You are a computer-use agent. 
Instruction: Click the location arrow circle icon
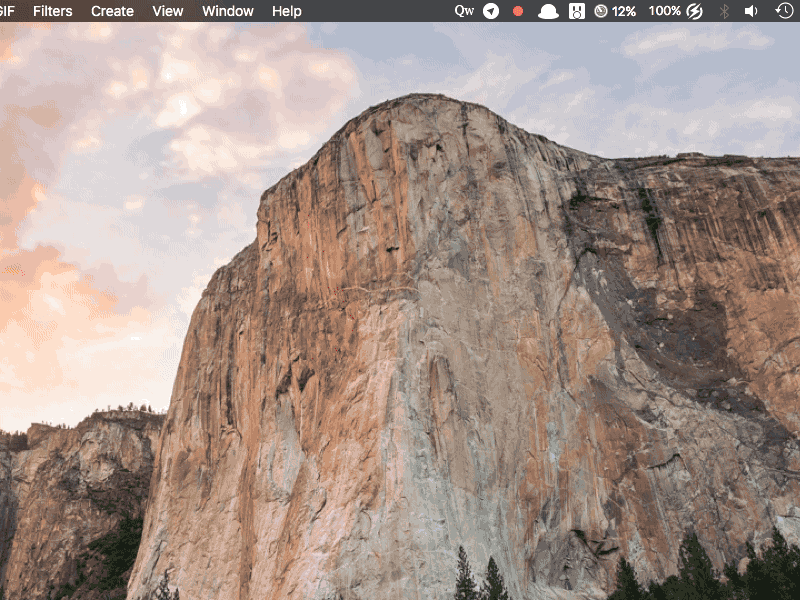[x=491, y=11]
